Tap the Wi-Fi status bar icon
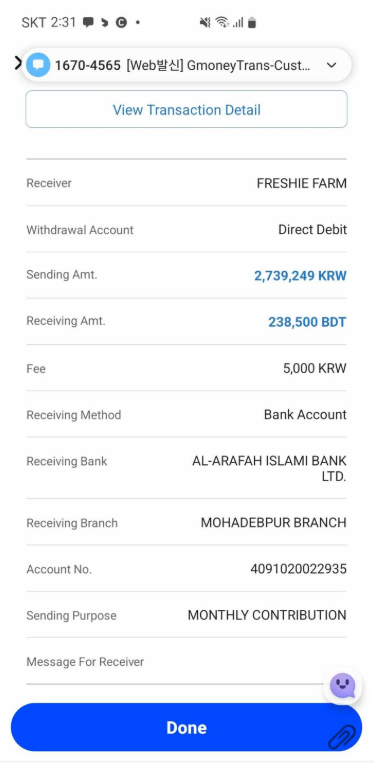The height and width of the screenshot is (763, 374). (x=222, y=22)
